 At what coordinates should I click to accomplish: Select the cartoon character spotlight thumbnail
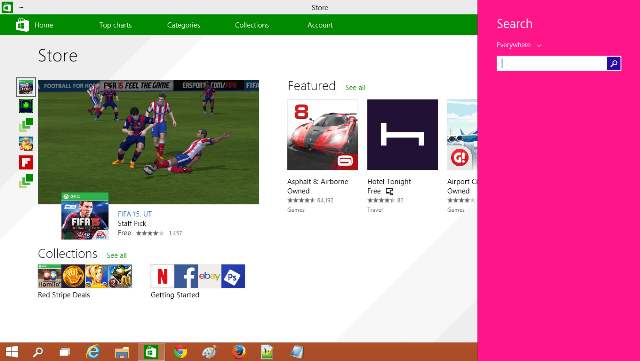[26, 143]
